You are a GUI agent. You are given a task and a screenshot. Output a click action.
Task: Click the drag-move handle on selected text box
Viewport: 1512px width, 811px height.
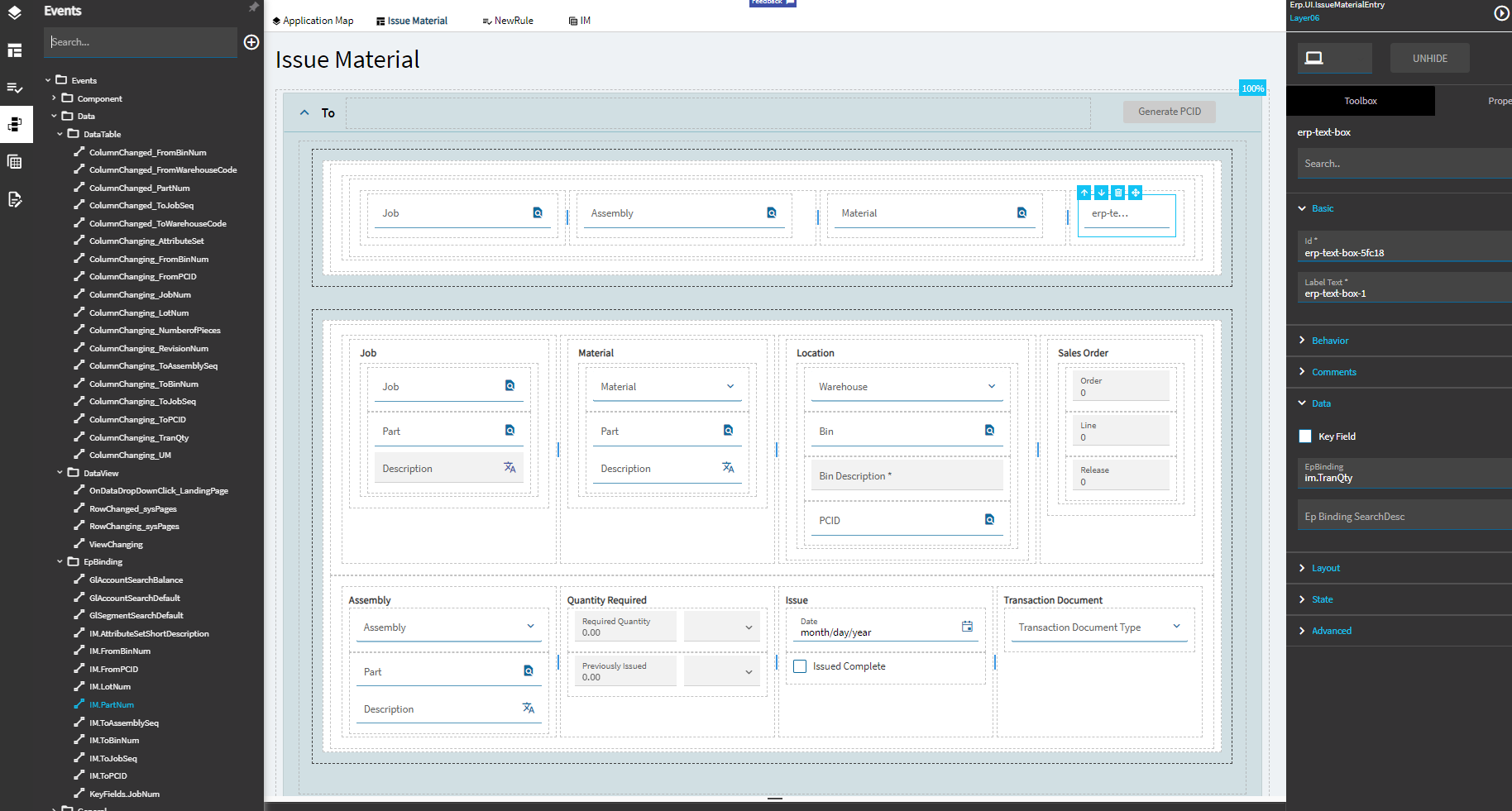(1136, 193)
